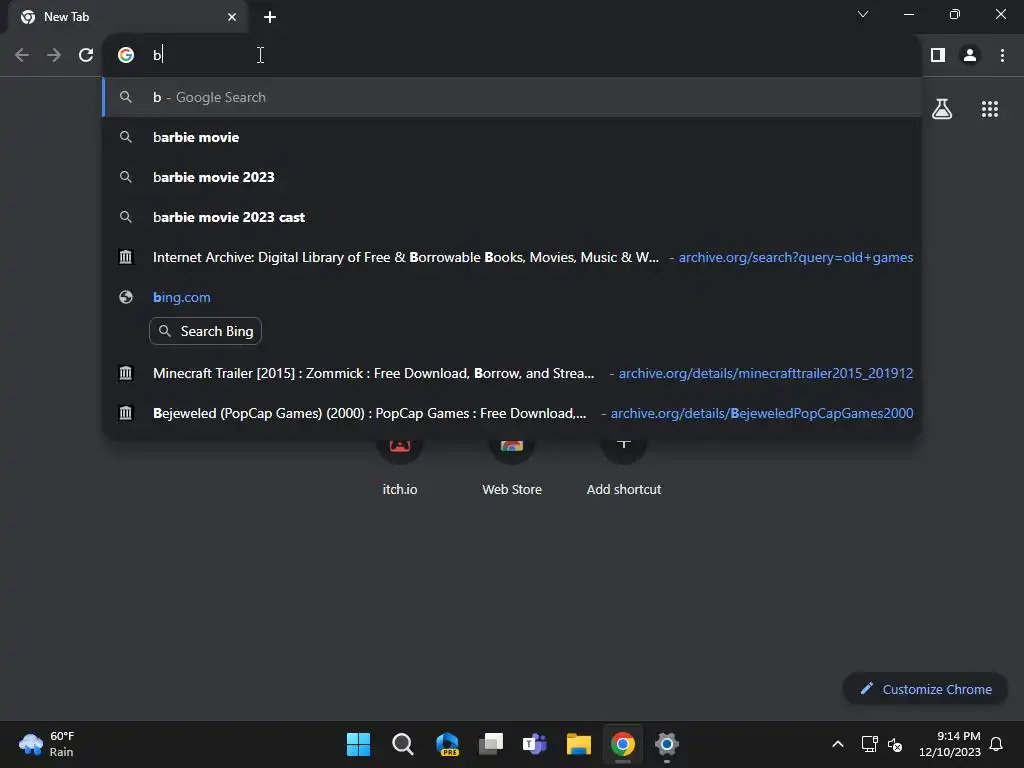
Task: Open Task View on the taskbar
Action: point(490,744)
